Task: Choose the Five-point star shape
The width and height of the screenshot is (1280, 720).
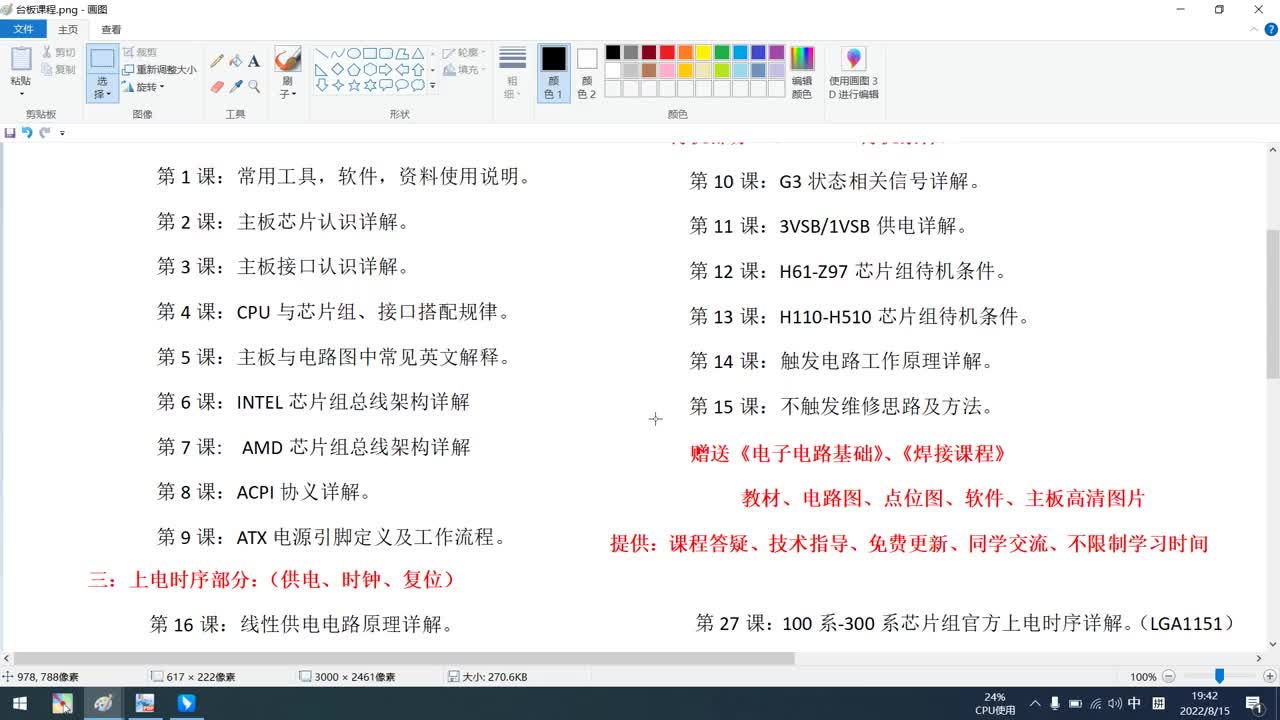Action: [x=353, y=85]
